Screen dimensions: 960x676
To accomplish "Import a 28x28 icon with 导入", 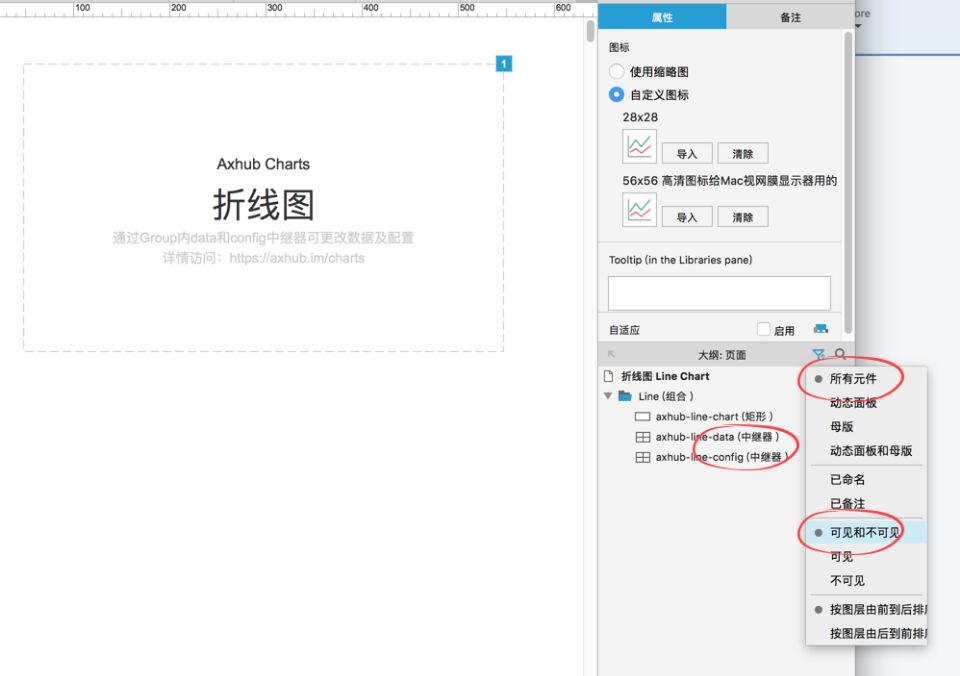I will pyautogui.click(x=687, y=154).
